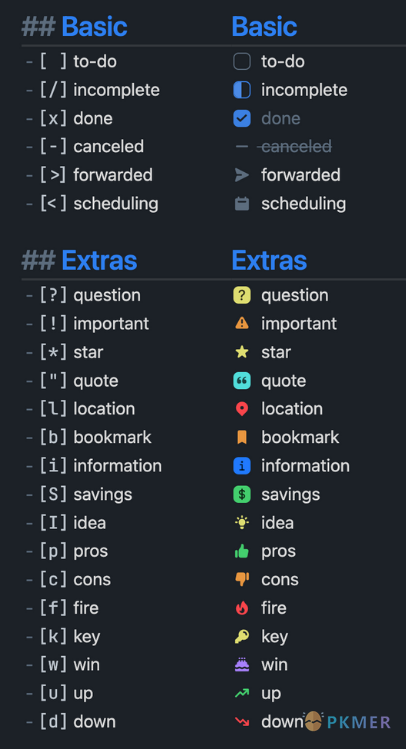
Task: Click the red fire icon
Action: click(242, 608)
